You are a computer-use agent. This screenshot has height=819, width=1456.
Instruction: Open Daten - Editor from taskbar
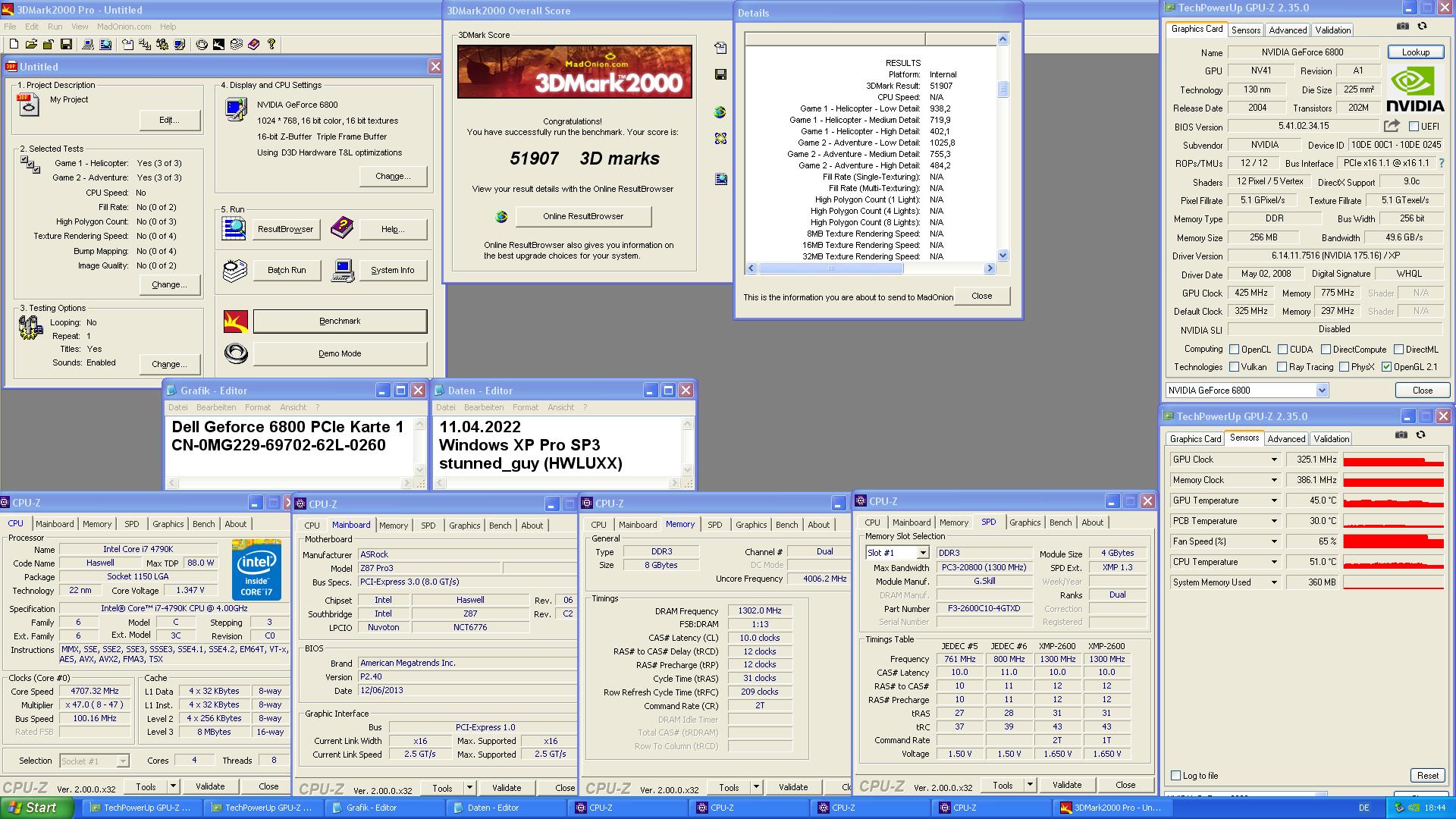click(506, 808)
